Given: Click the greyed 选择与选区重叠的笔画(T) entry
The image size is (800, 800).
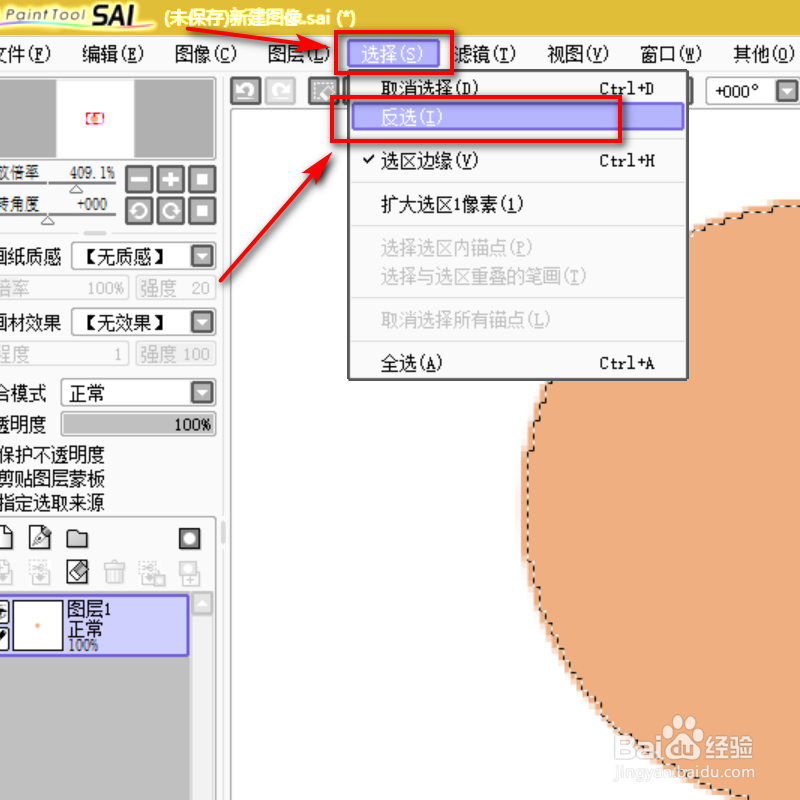Looking at the screenshot, I should point(517,277).
